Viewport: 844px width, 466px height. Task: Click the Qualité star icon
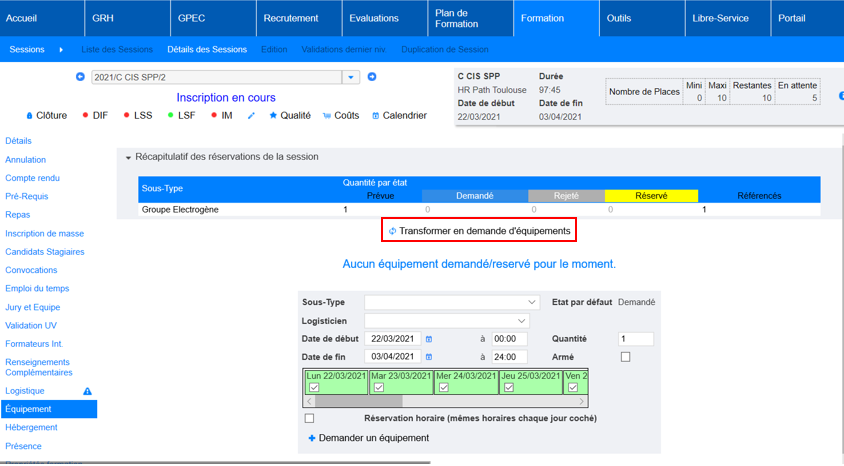click(x=273, y=116)
